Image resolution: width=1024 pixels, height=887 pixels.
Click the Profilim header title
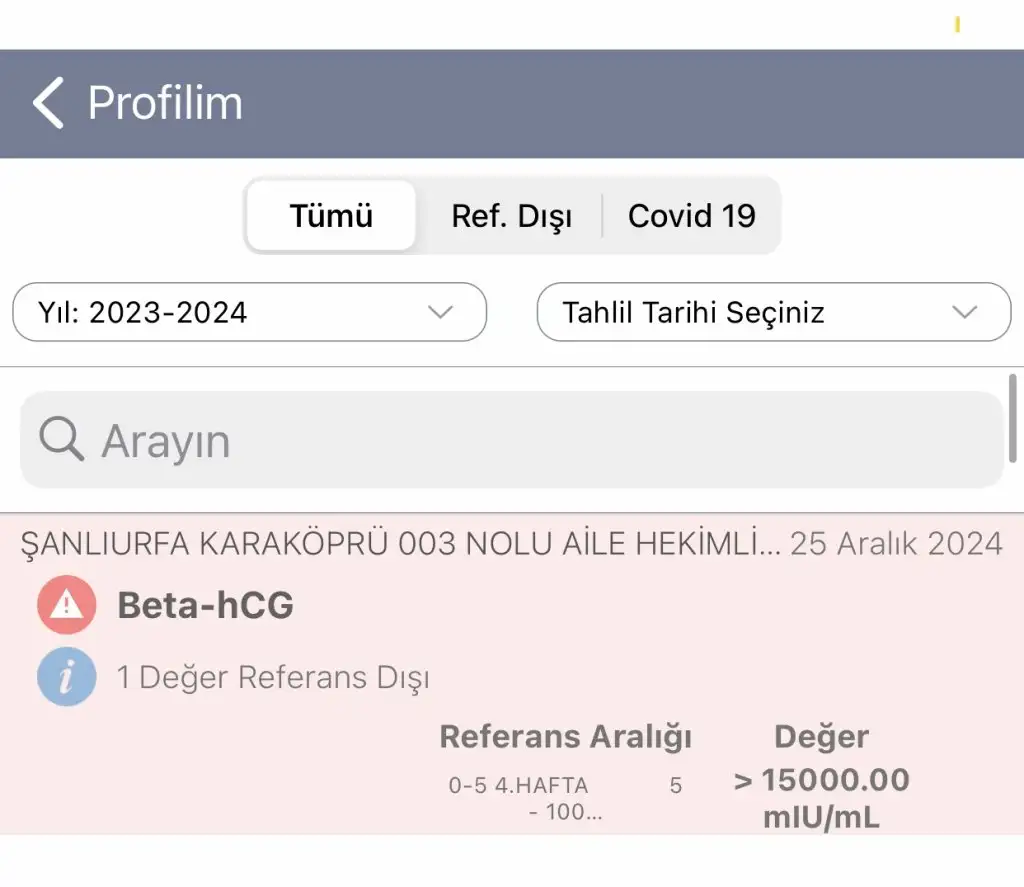(165, 103)
